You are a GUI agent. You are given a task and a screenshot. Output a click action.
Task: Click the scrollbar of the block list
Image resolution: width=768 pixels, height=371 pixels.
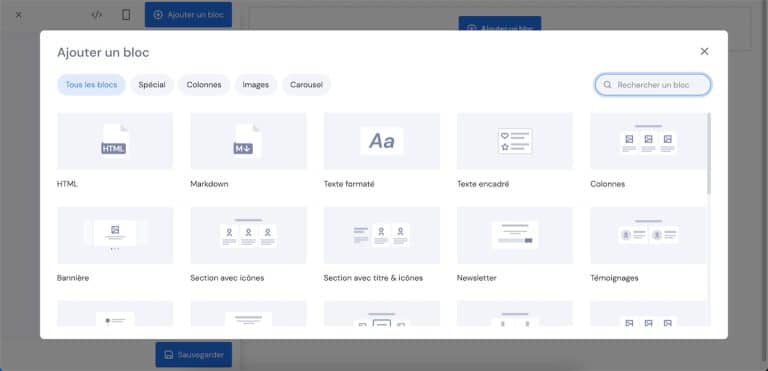[708, 153]
